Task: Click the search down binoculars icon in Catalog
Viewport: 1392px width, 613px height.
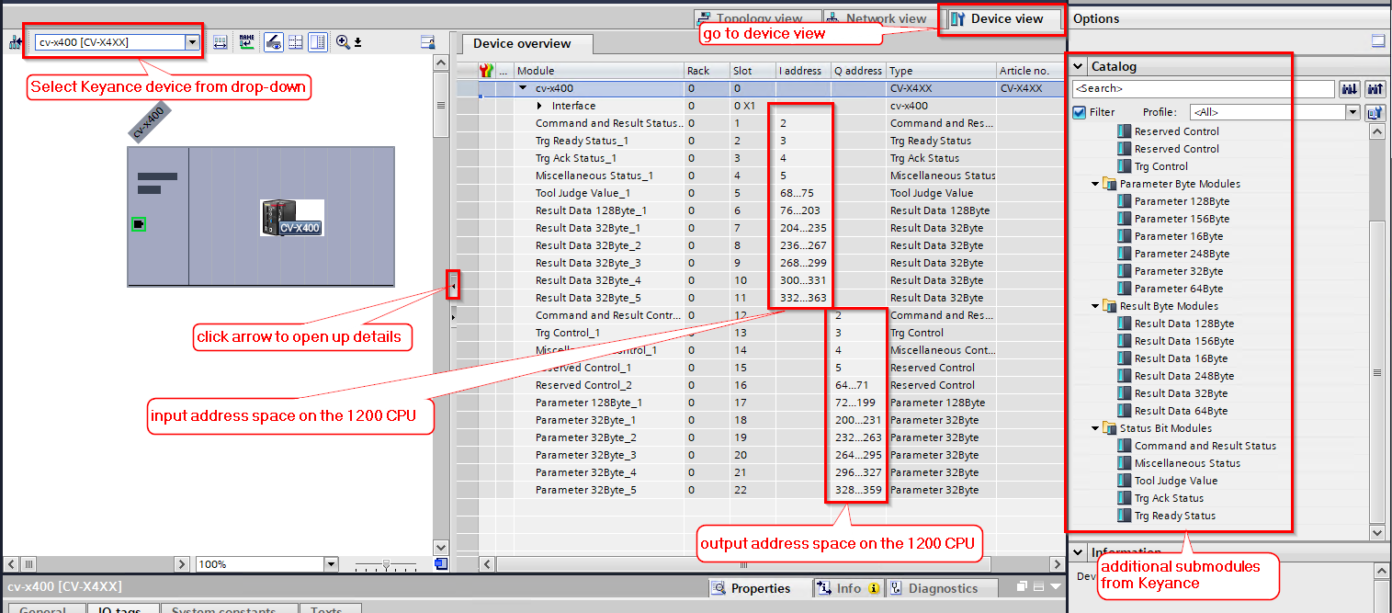Action: coord(1350,89)
